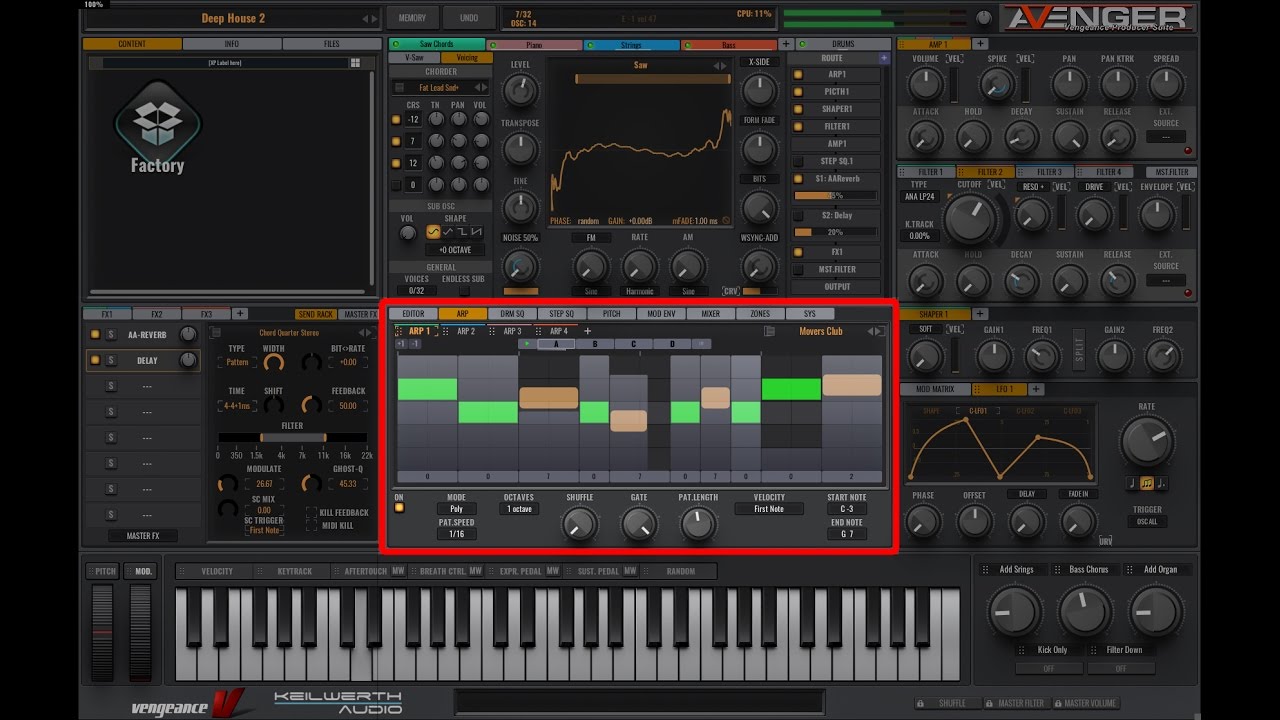Enable the MIDI KILL checkbox
This screenshot has height=720, width=1280.
coord(311,525)
